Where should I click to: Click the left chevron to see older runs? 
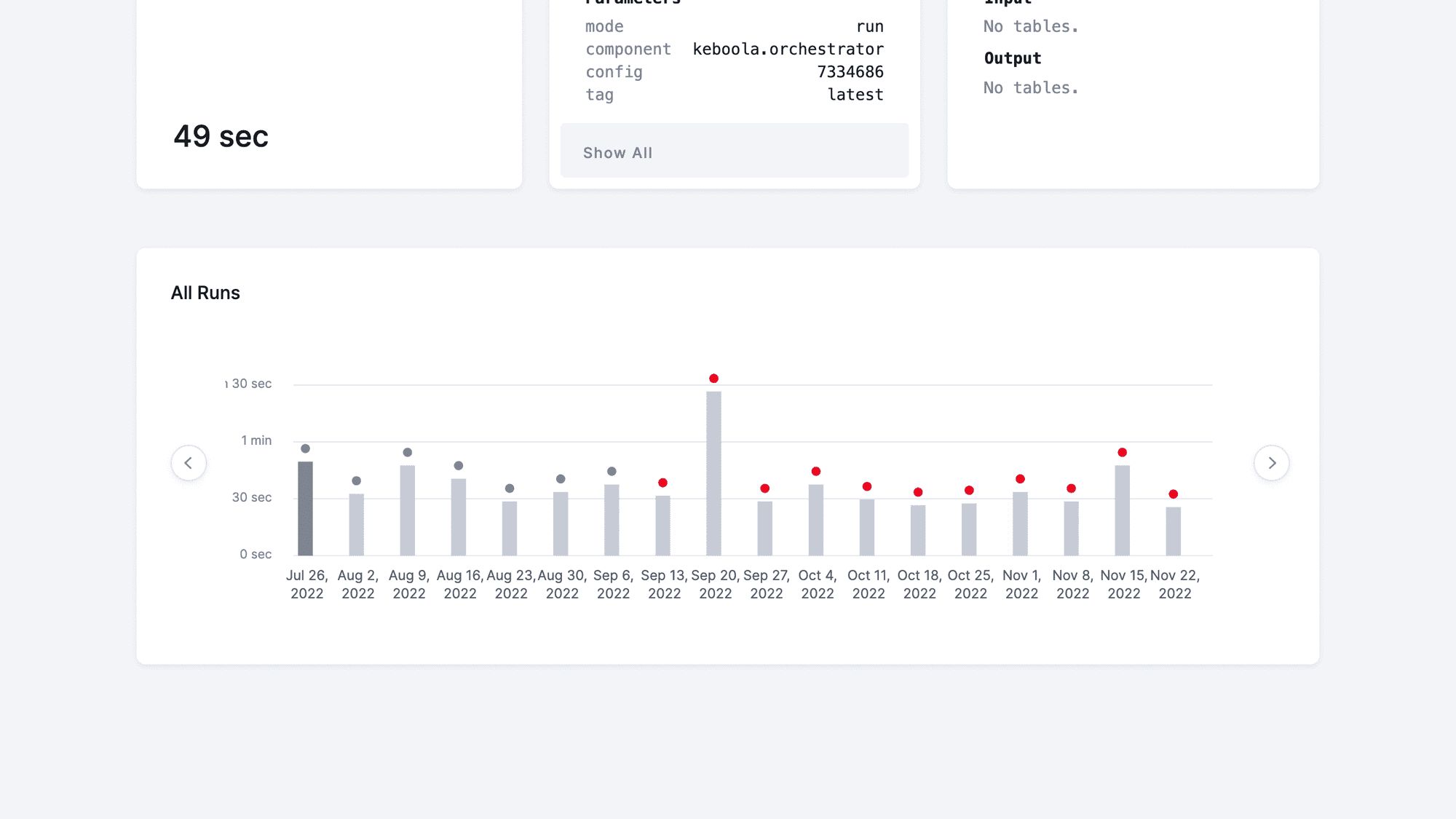pos(189,463)
